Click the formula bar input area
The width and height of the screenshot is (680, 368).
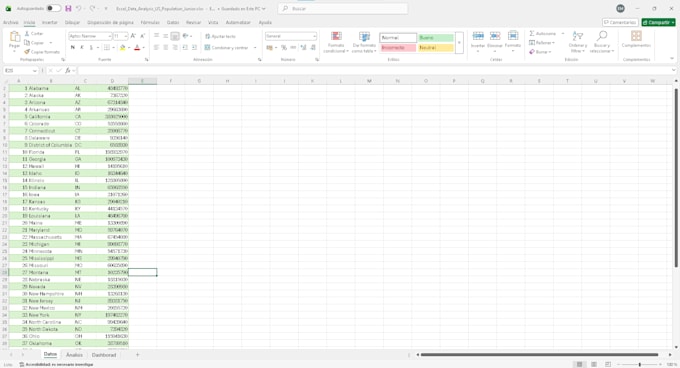(x=375, y=70)
